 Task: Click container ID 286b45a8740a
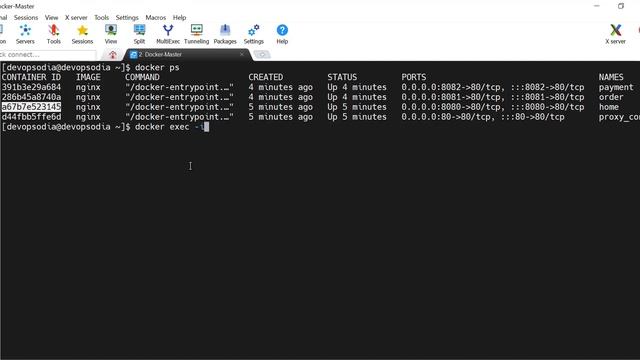tap(31, 97)
